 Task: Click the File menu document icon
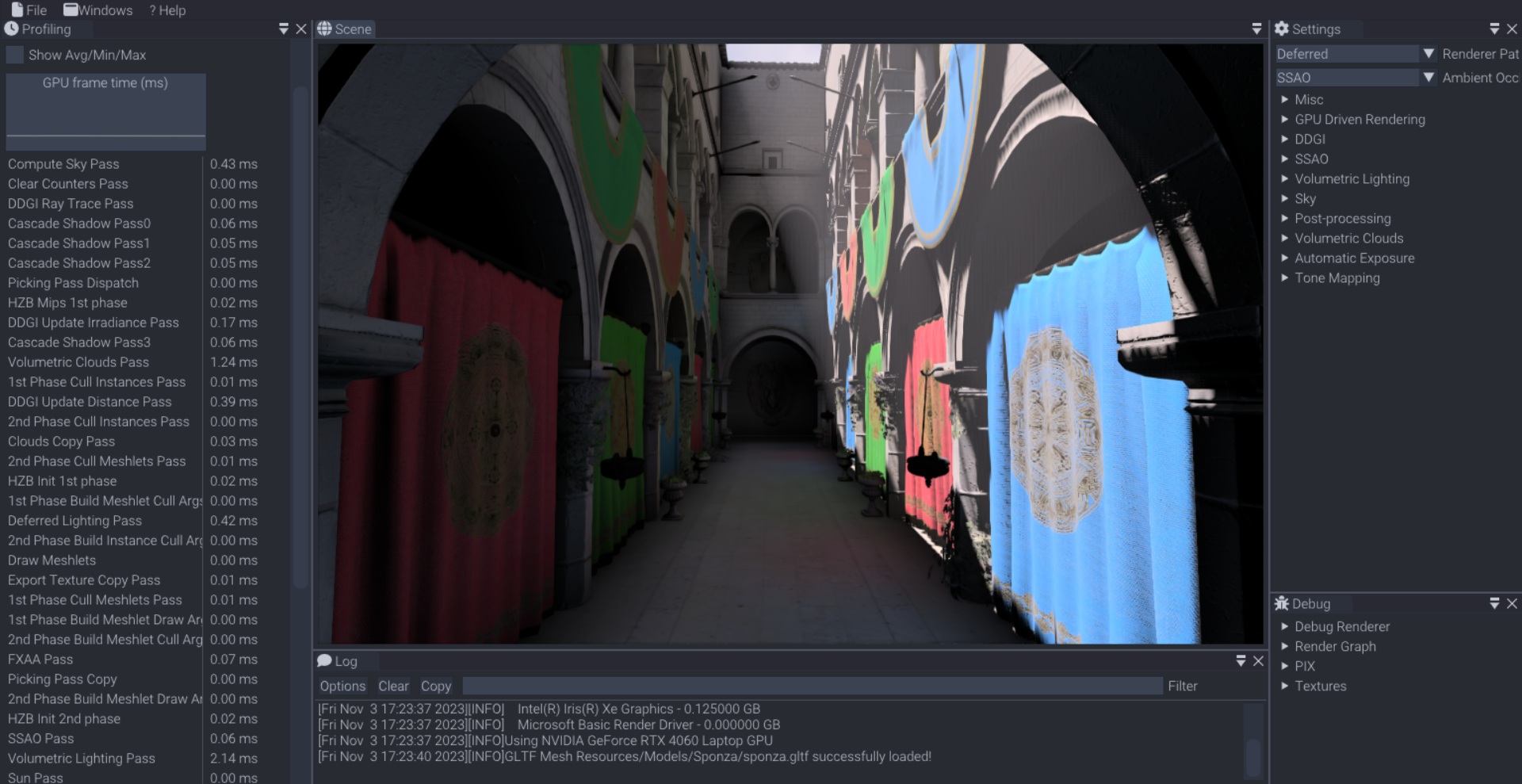click(17, 10)
